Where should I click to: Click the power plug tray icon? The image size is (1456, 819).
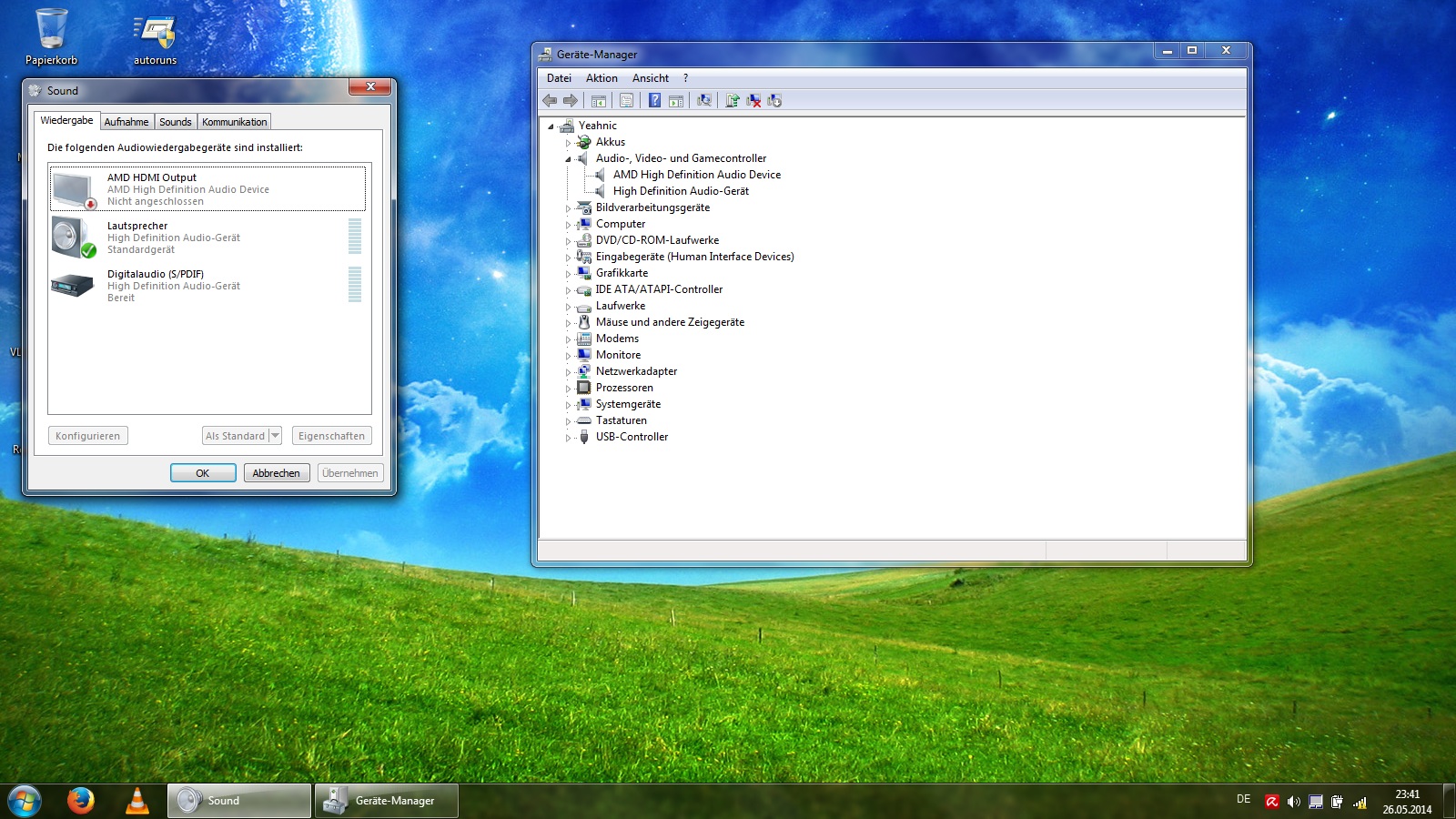pyautogui.click(x=1337, y=802)
